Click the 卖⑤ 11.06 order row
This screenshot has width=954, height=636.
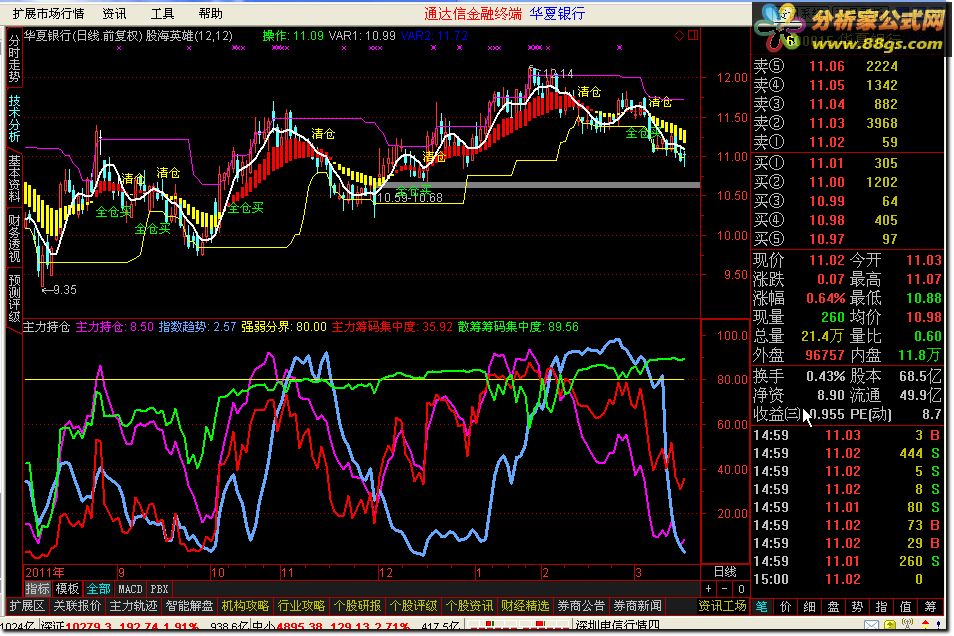[848, 66]
